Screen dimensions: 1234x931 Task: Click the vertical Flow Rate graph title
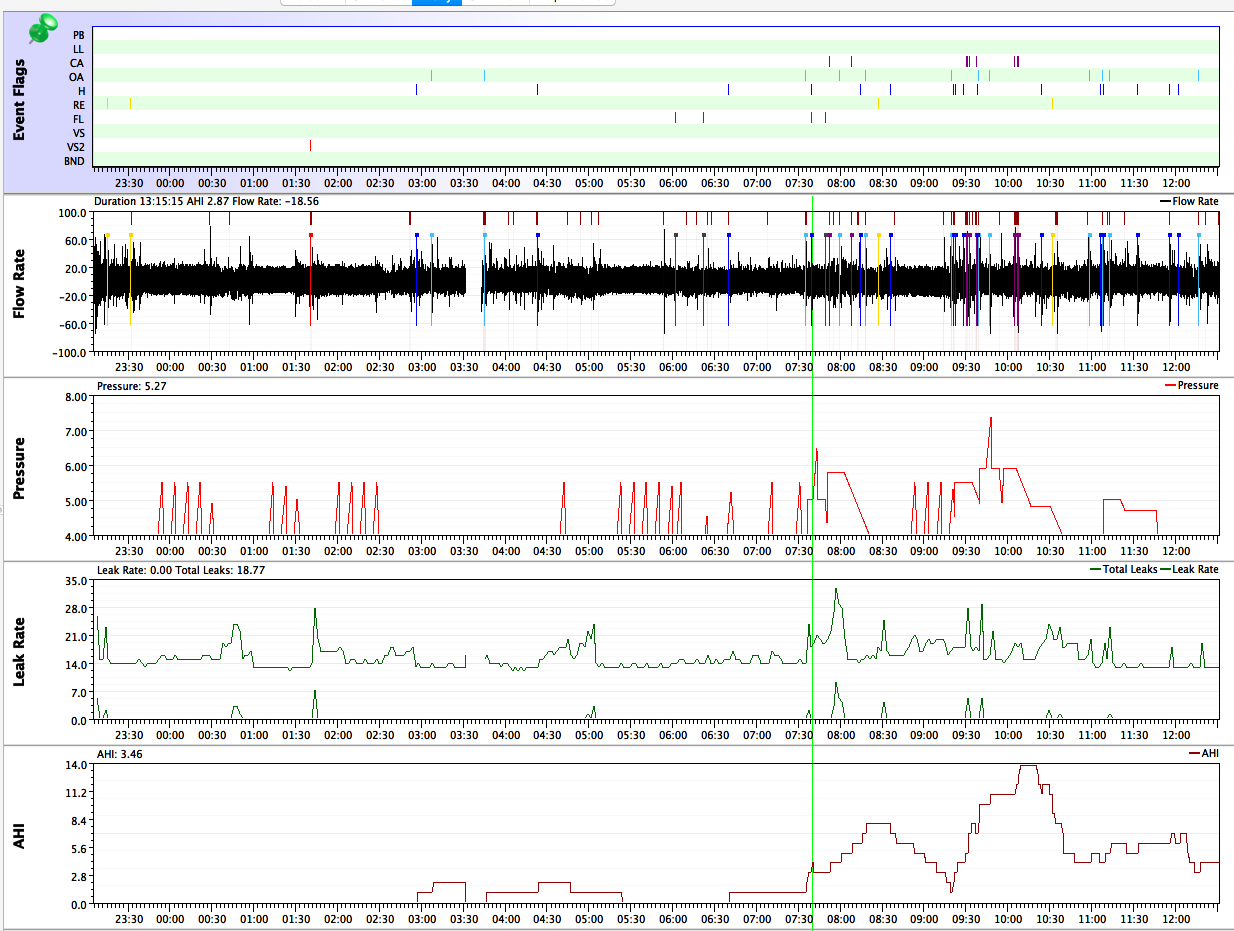[x=21, y=285]
